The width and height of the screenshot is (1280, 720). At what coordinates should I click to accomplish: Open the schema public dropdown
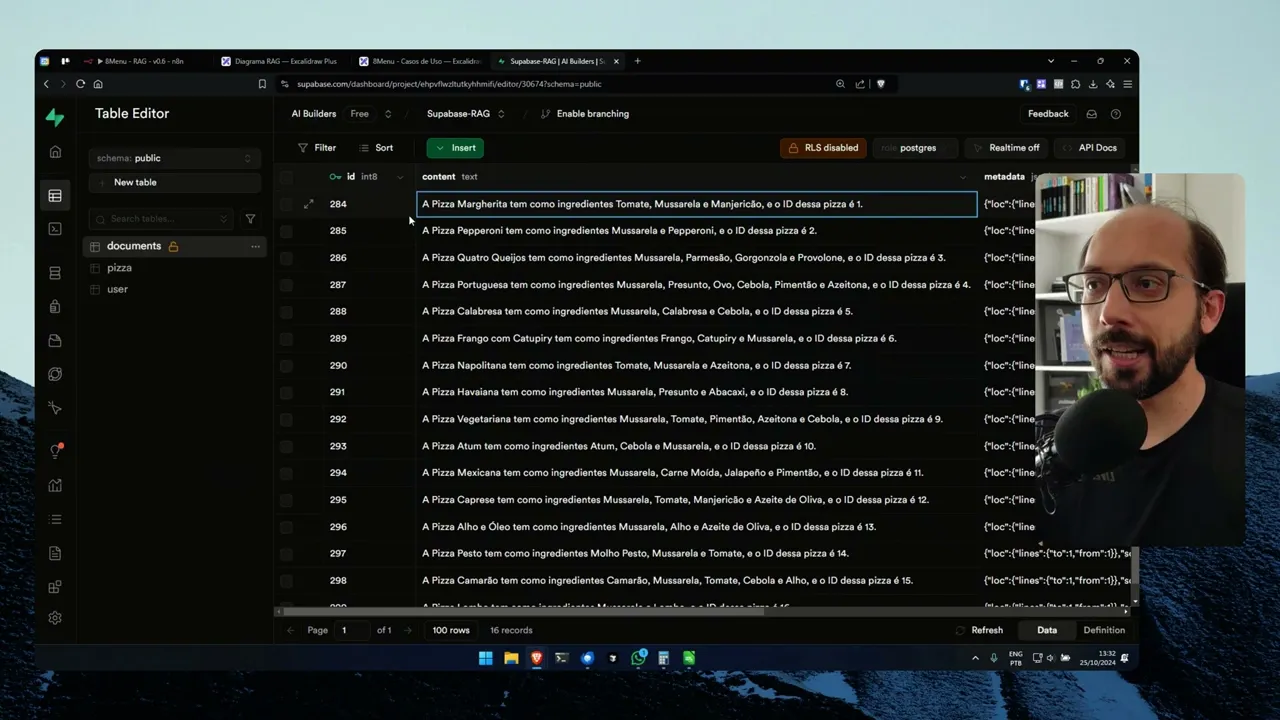point(174,158)
